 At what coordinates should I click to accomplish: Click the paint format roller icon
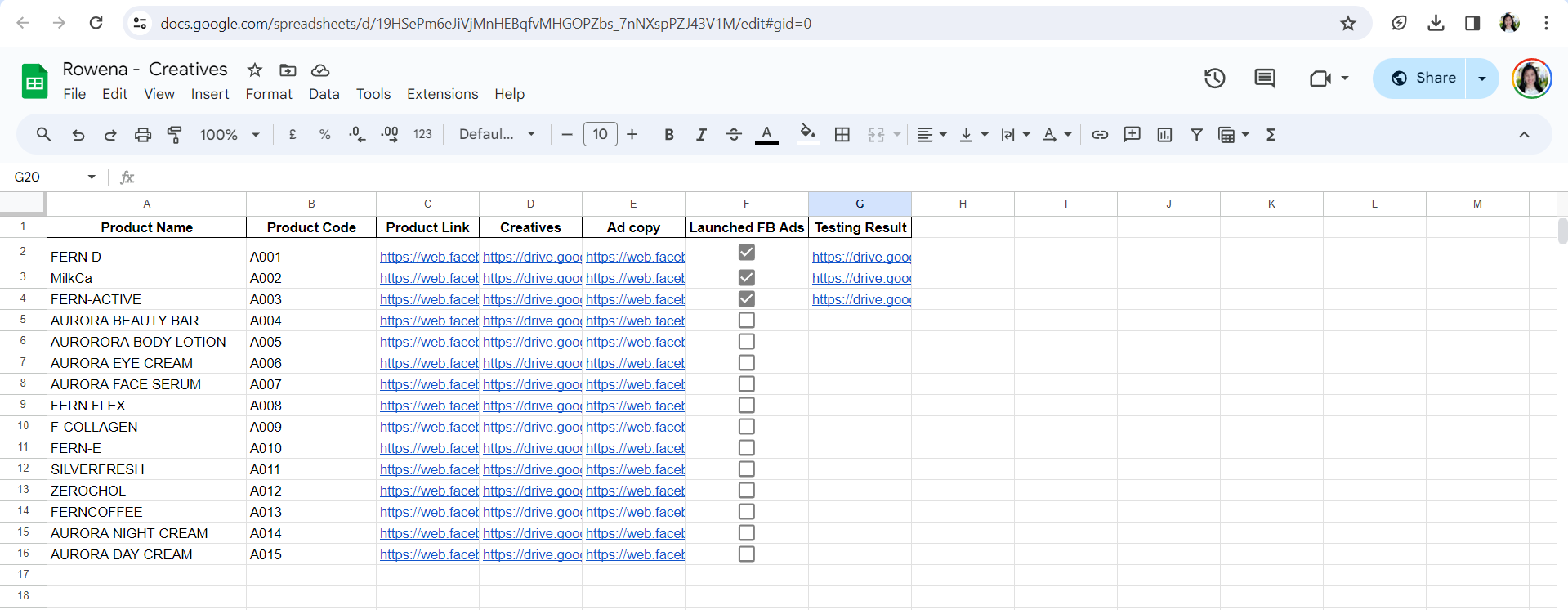(x=175, y=135)
